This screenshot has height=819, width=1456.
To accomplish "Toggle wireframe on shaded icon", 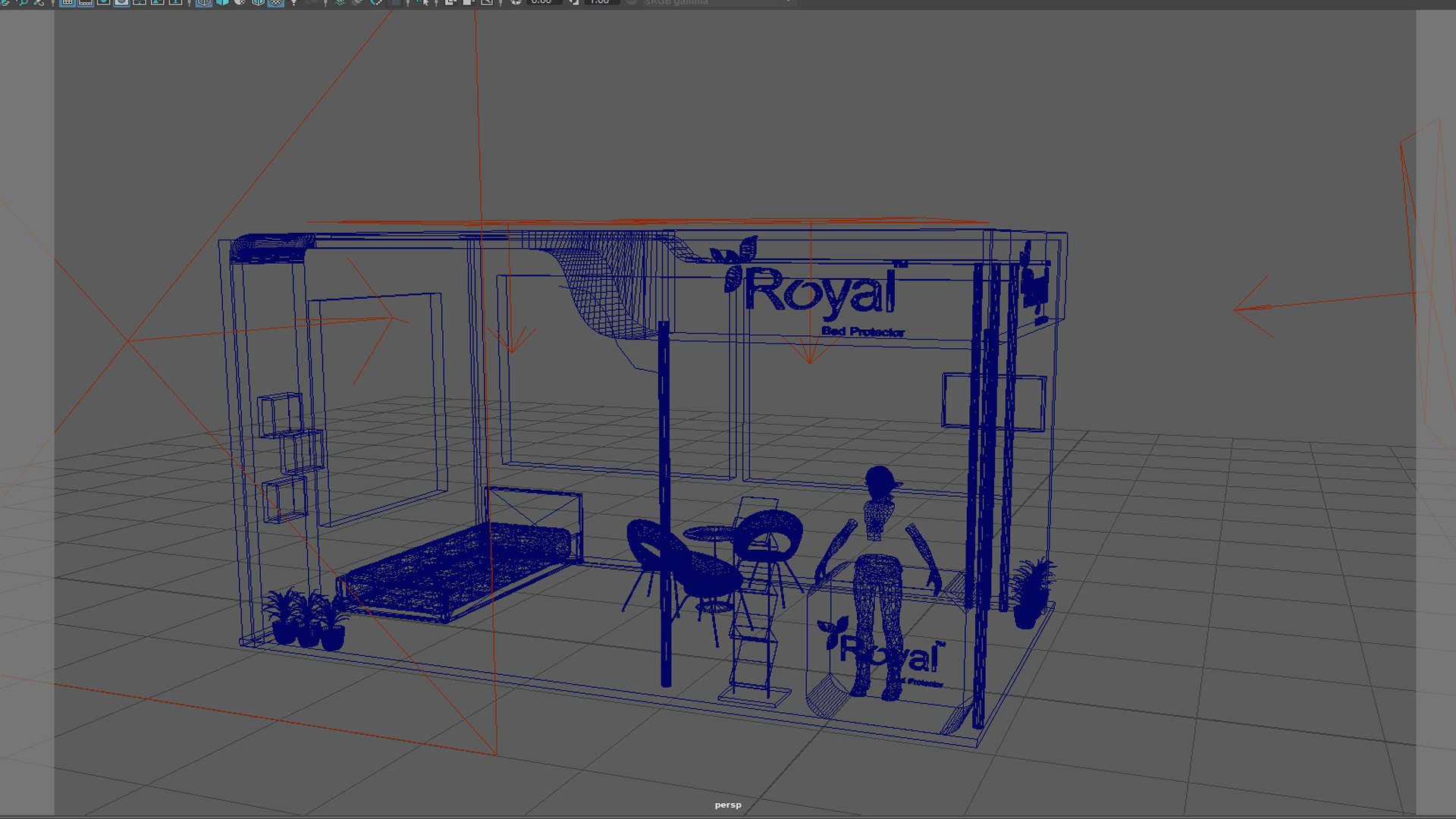I will pos(258,2).
